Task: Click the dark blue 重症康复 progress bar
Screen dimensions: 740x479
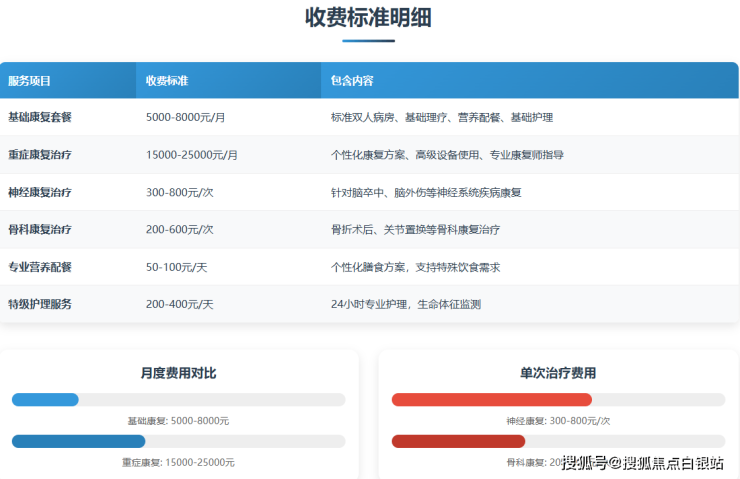Action: [x=78, y=441]
